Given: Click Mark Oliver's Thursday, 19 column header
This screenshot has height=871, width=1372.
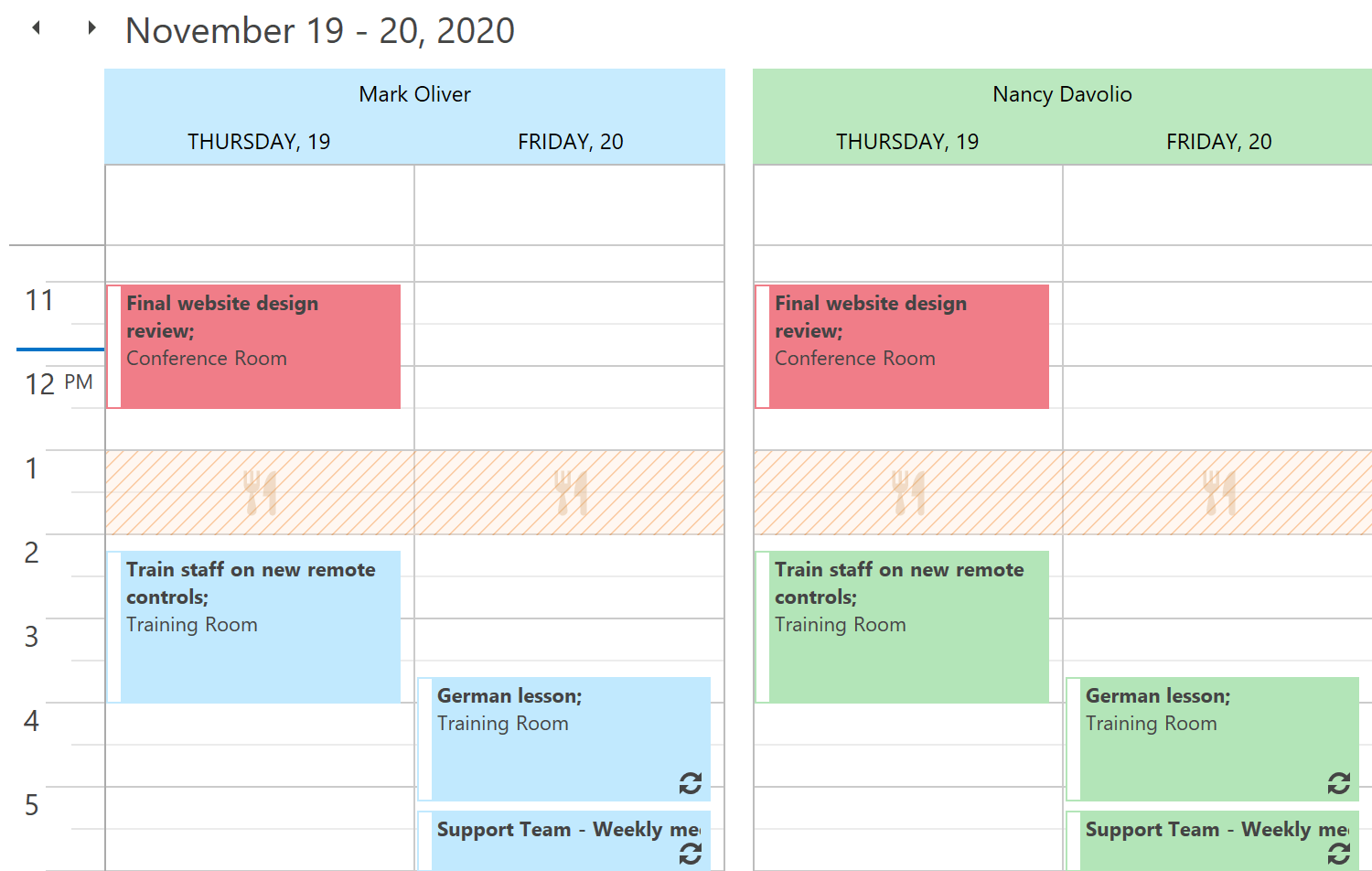Looking at the screenshot, I should [x=259, y=142].
